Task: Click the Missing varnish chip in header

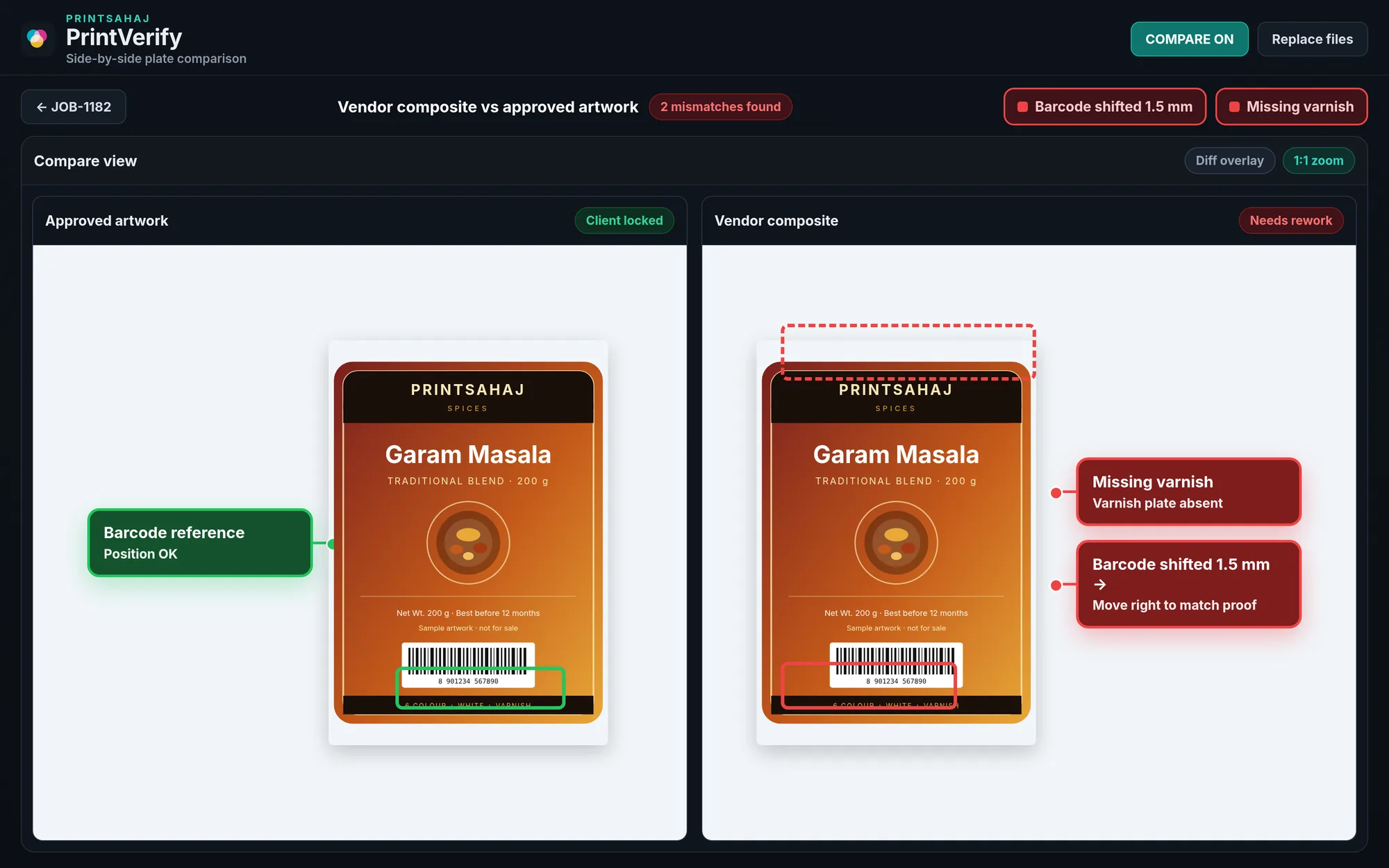Action: (x=1291, y=107)
